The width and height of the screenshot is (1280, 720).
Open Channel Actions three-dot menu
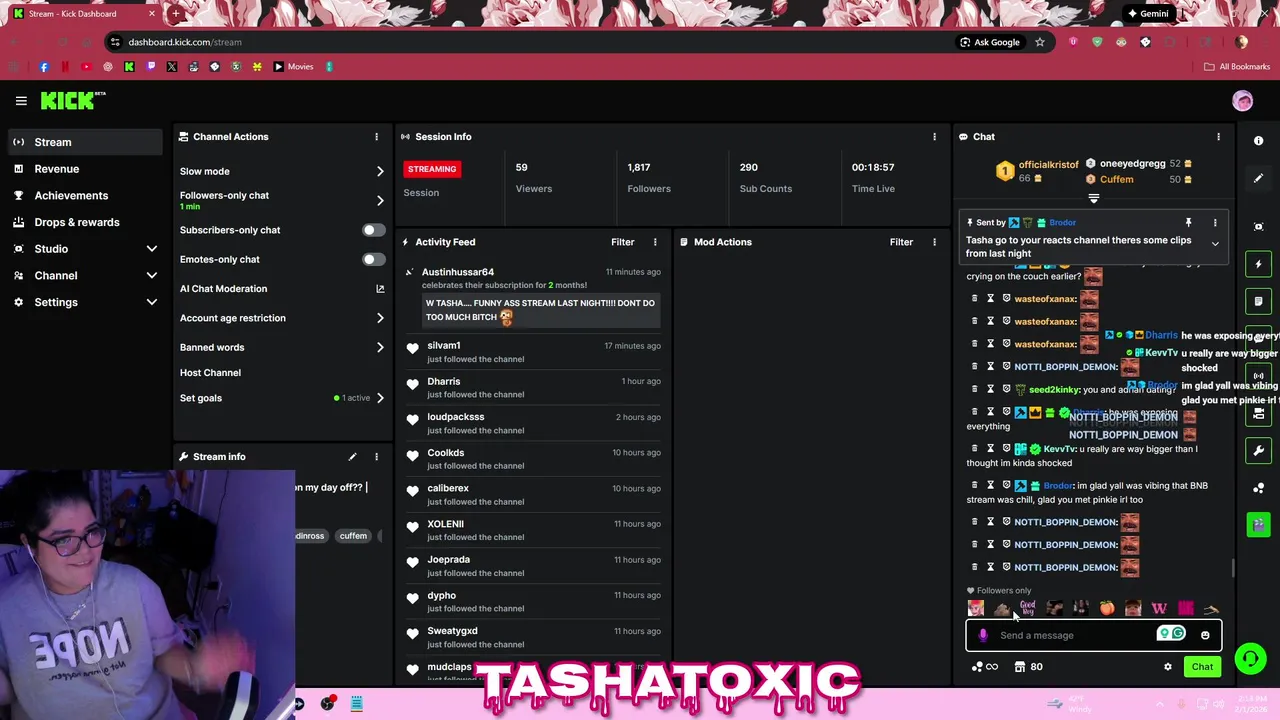coord(376,137)
